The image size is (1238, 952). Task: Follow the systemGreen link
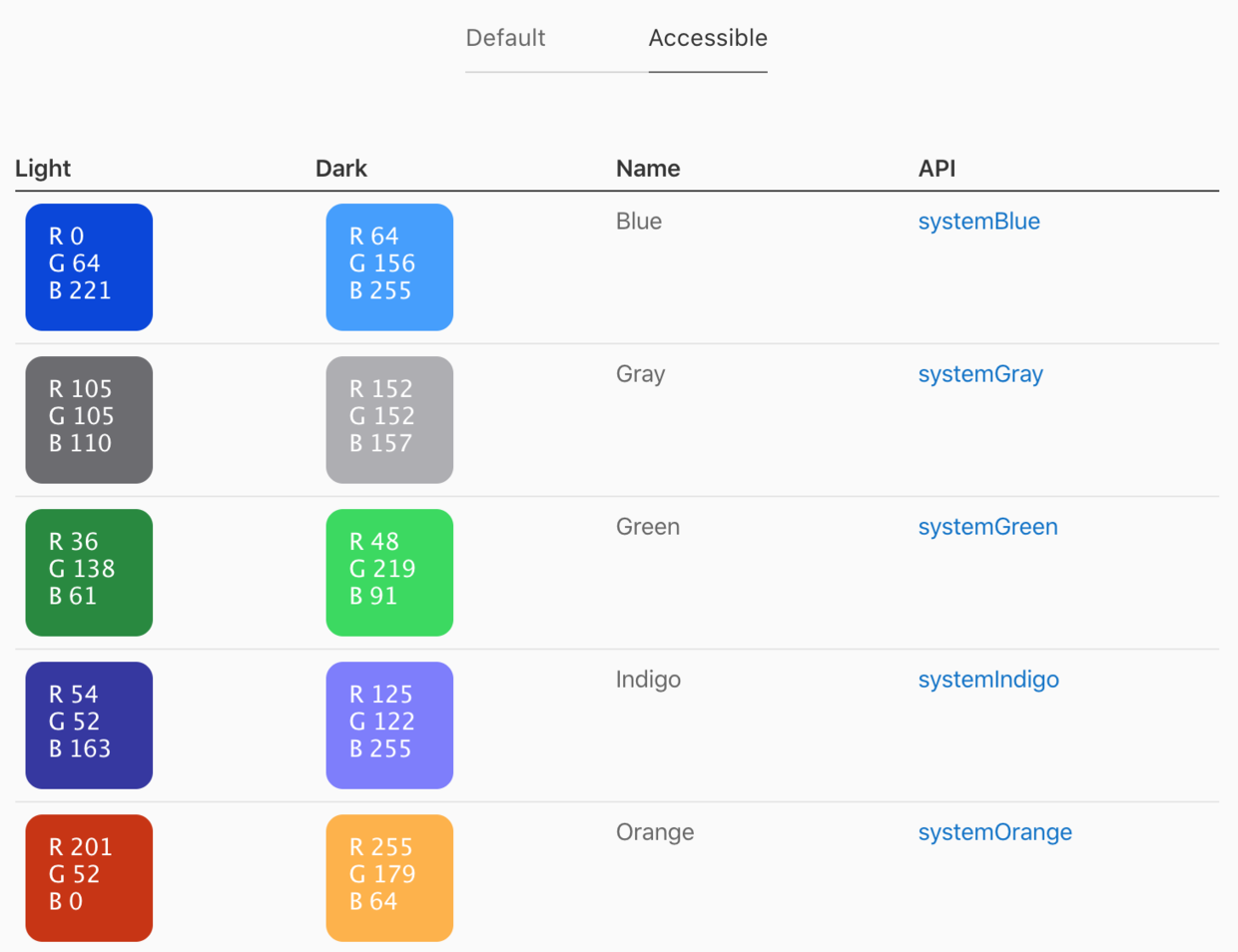click(x=987, y=527)
